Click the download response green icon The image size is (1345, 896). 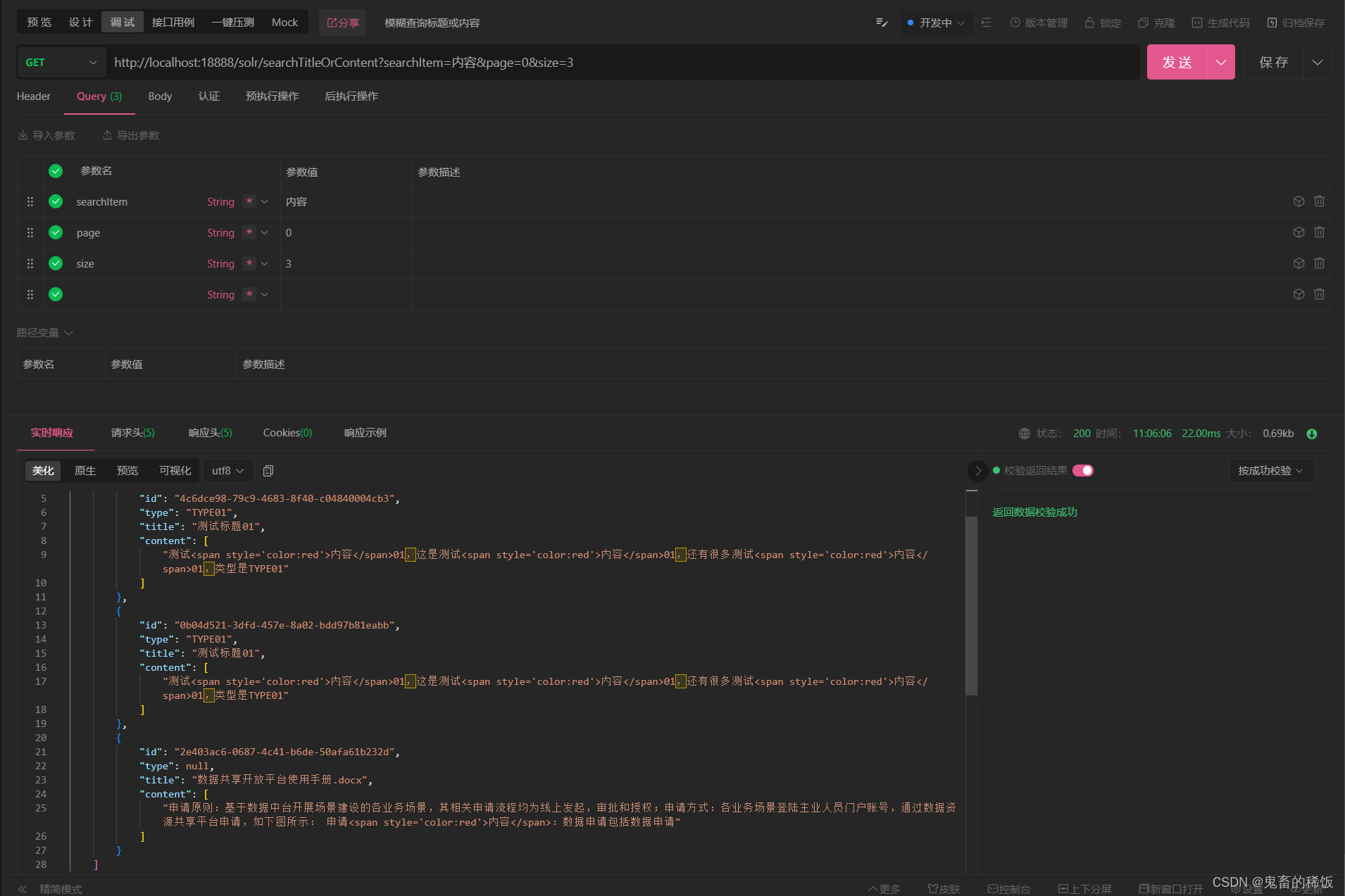(1312, 434)
